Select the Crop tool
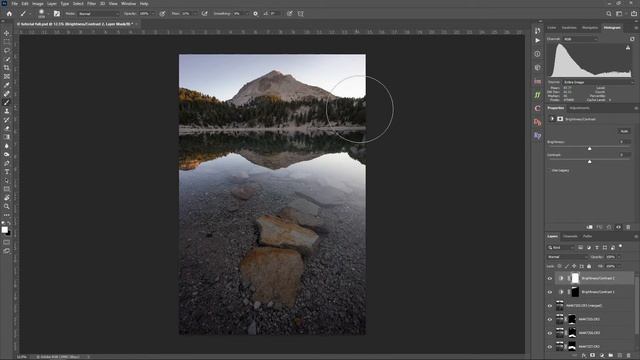This screenshot has width=640, height=360. [x=7, y=68]
